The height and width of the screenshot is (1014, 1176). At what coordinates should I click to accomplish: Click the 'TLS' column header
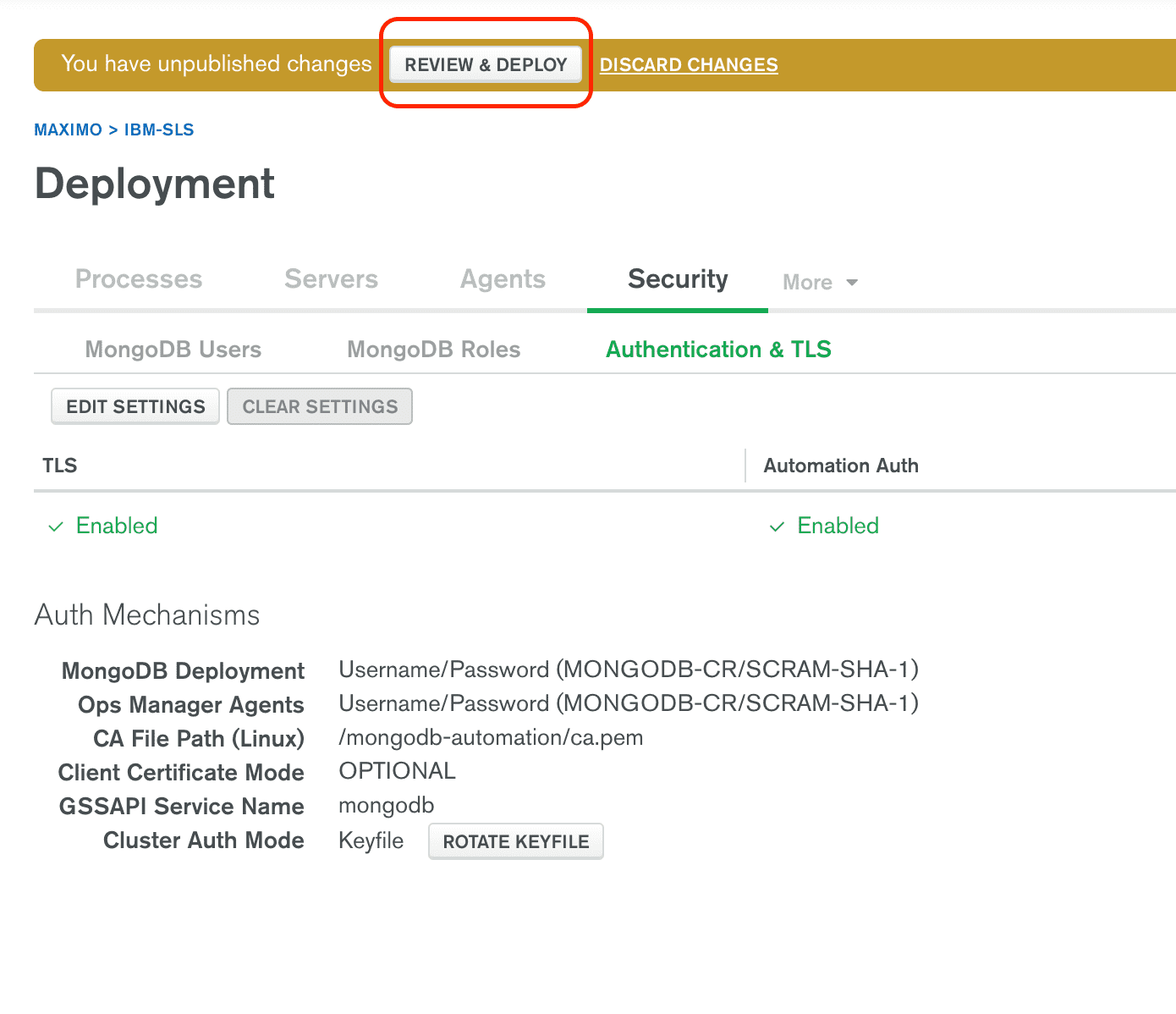click(60, 466)
